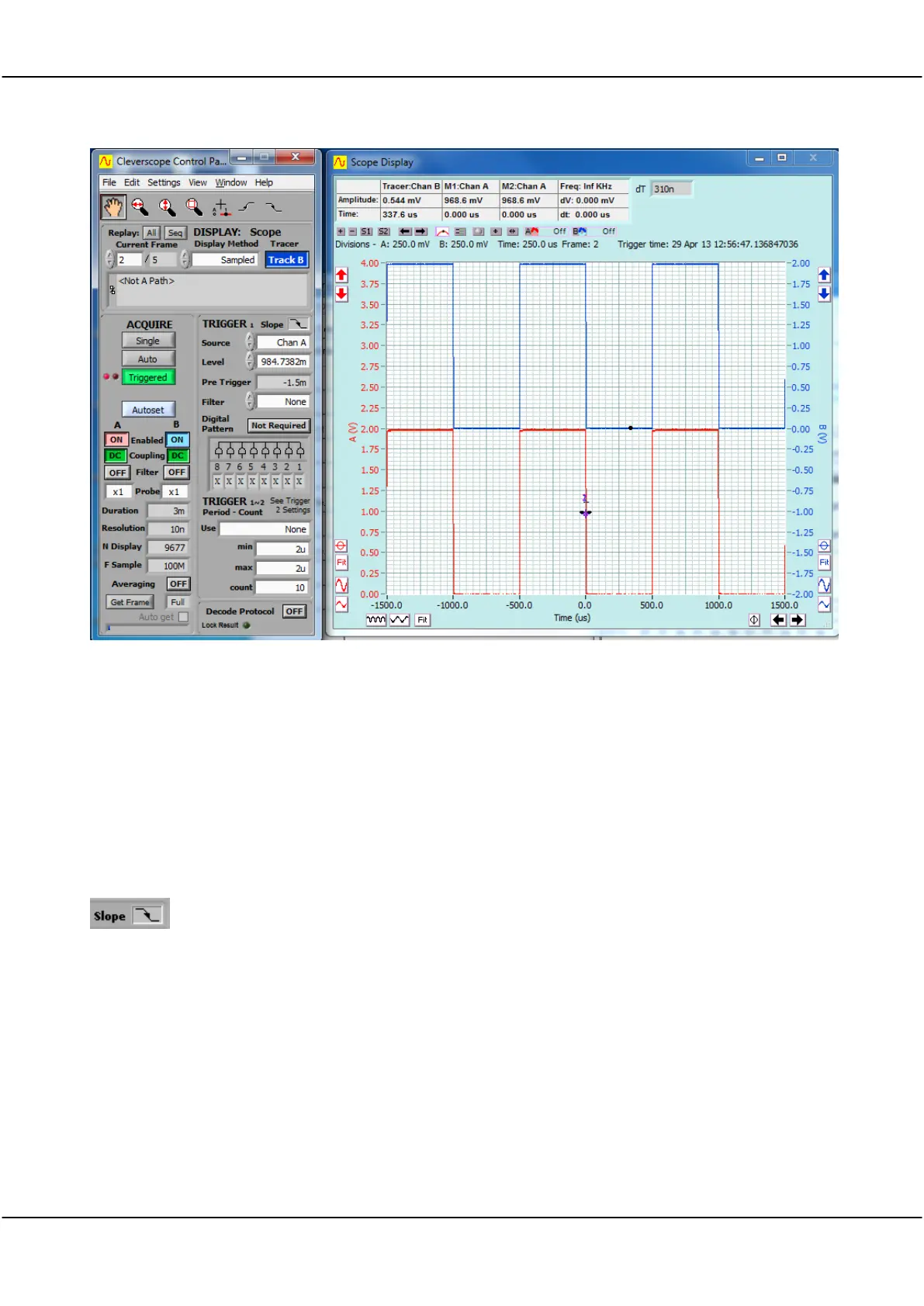Click S1 button in Scope Display toolbar
Viewport: 924px width, 1306px height.
(366, 231)
